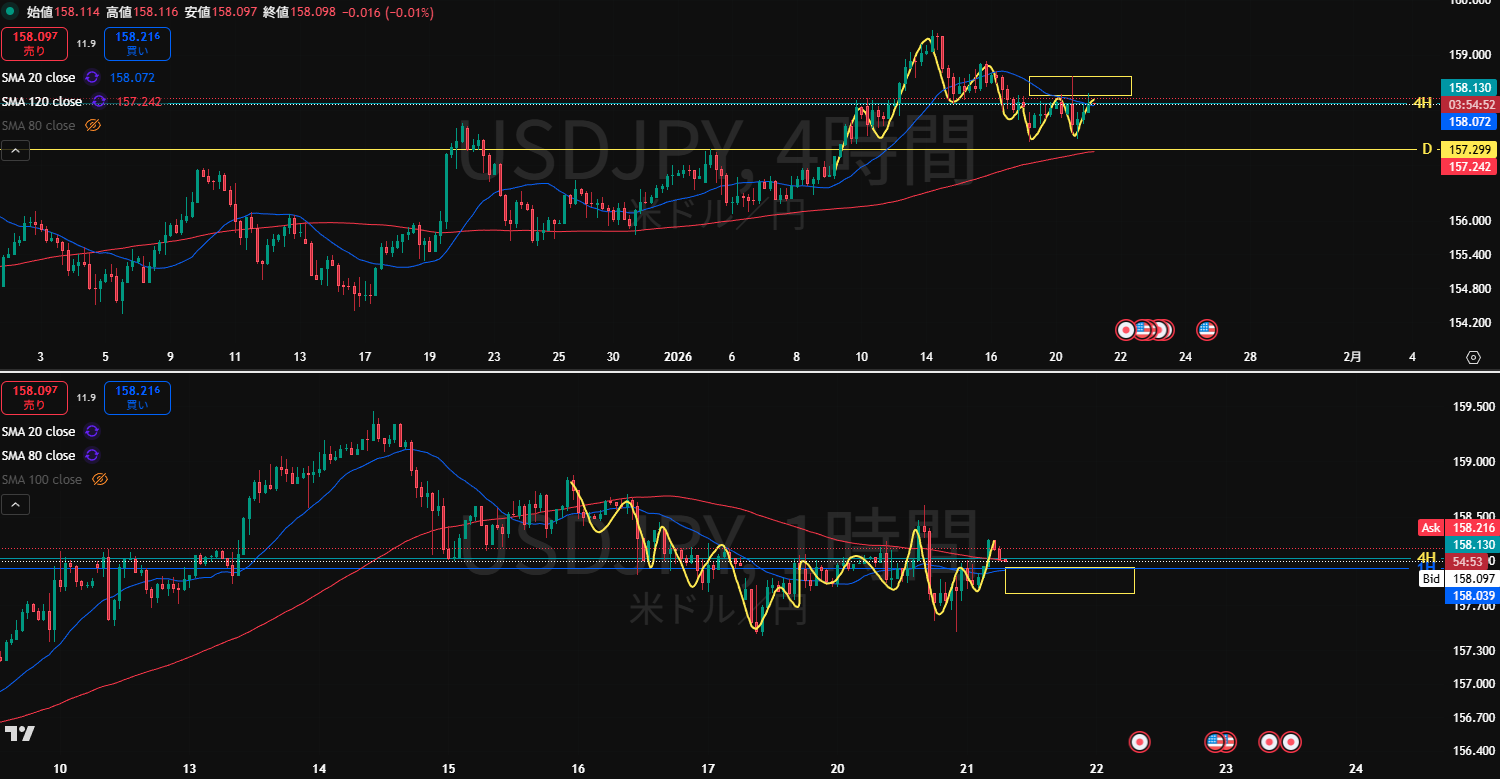The height and width of the screenshot is (779, 1500).
Task: Select the yellow rectangle drawing in the 1H chart
Action: (1069, 568)
